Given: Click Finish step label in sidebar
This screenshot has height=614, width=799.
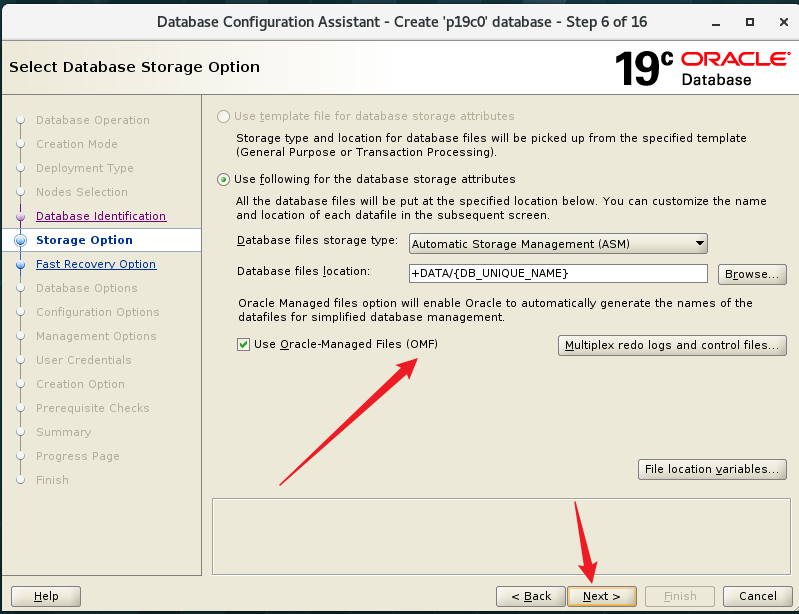Looking at the screenshot, I should pos(52,480).
